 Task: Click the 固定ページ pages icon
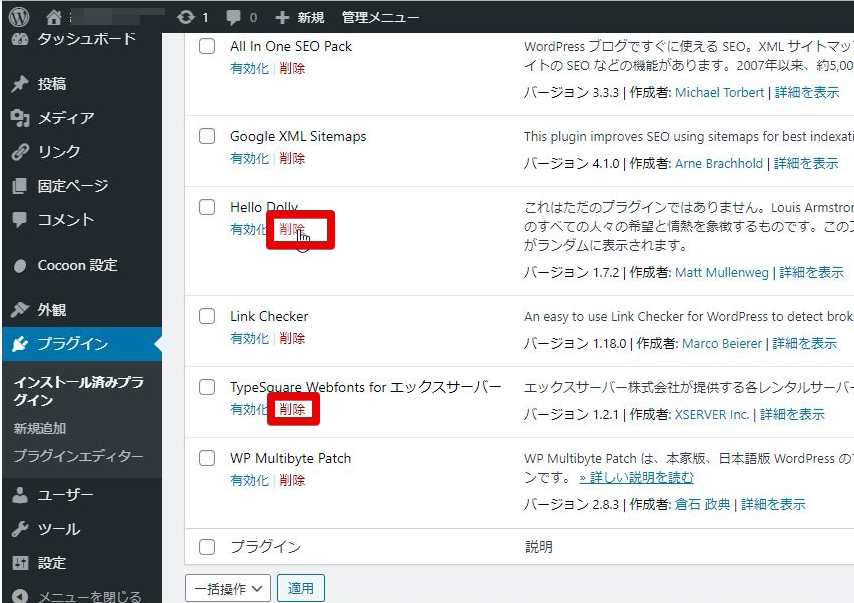click(x=20, y=186)
